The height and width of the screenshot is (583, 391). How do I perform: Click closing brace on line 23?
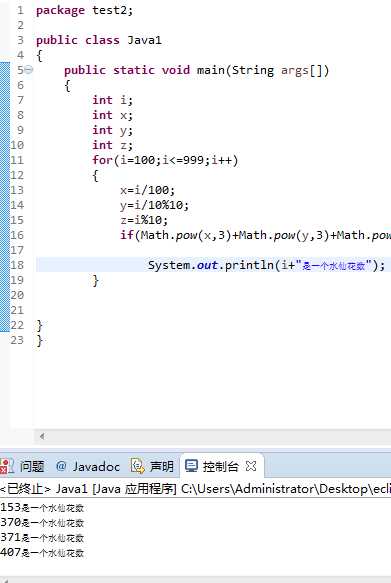(39, 341)
